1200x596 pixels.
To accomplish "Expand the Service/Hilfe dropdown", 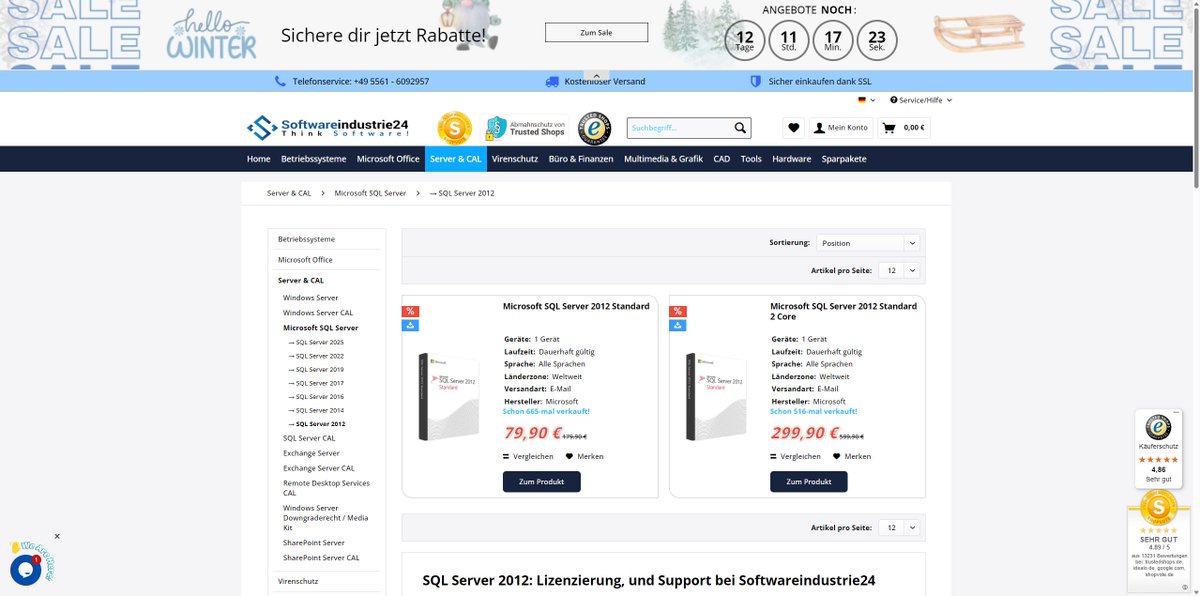I will 922,100.
